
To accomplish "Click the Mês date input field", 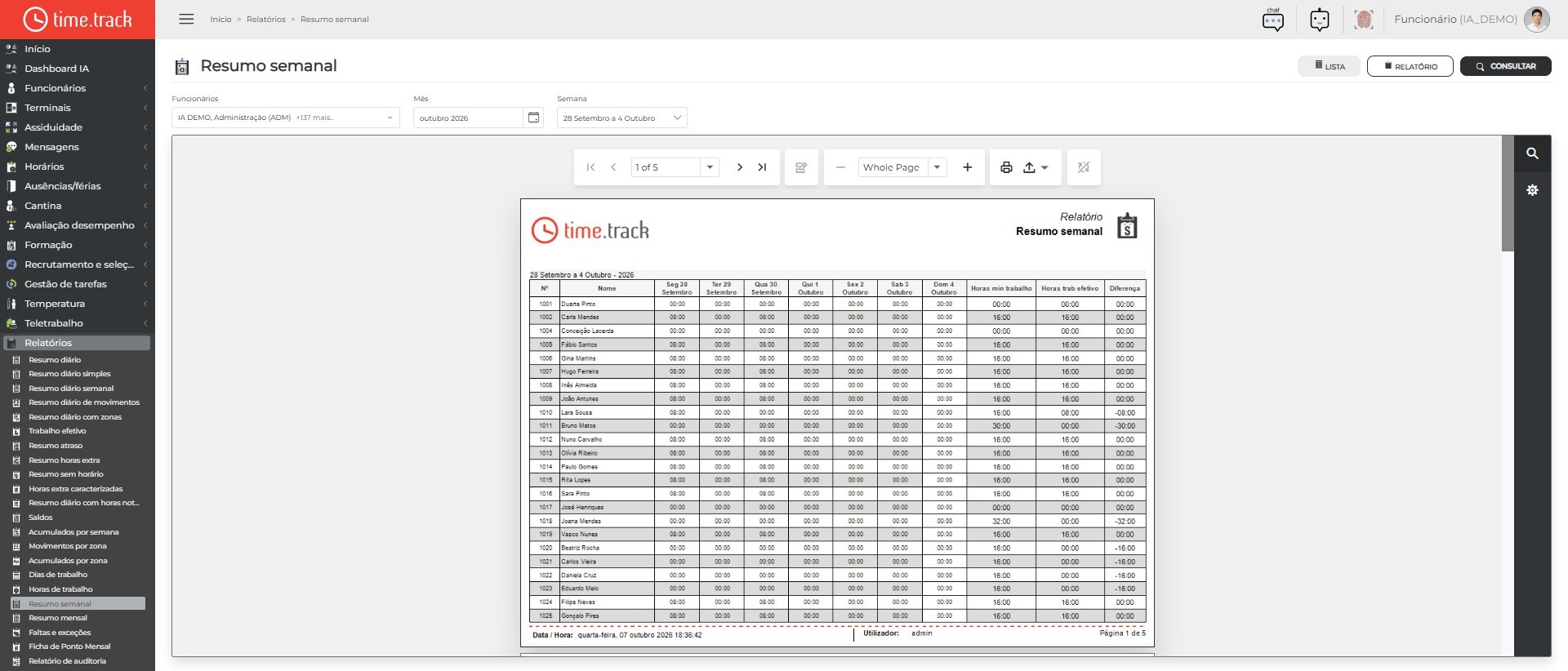I will (x=469, y=118).
